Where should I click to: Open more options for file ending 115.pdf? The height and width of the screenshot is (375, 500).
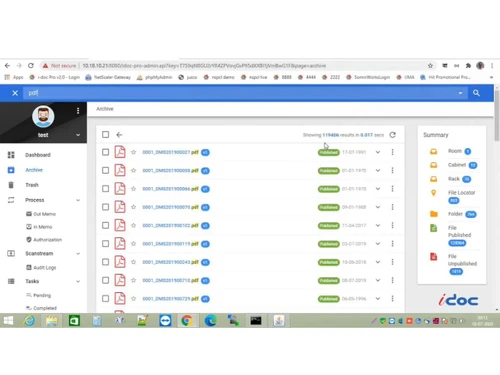392,244
